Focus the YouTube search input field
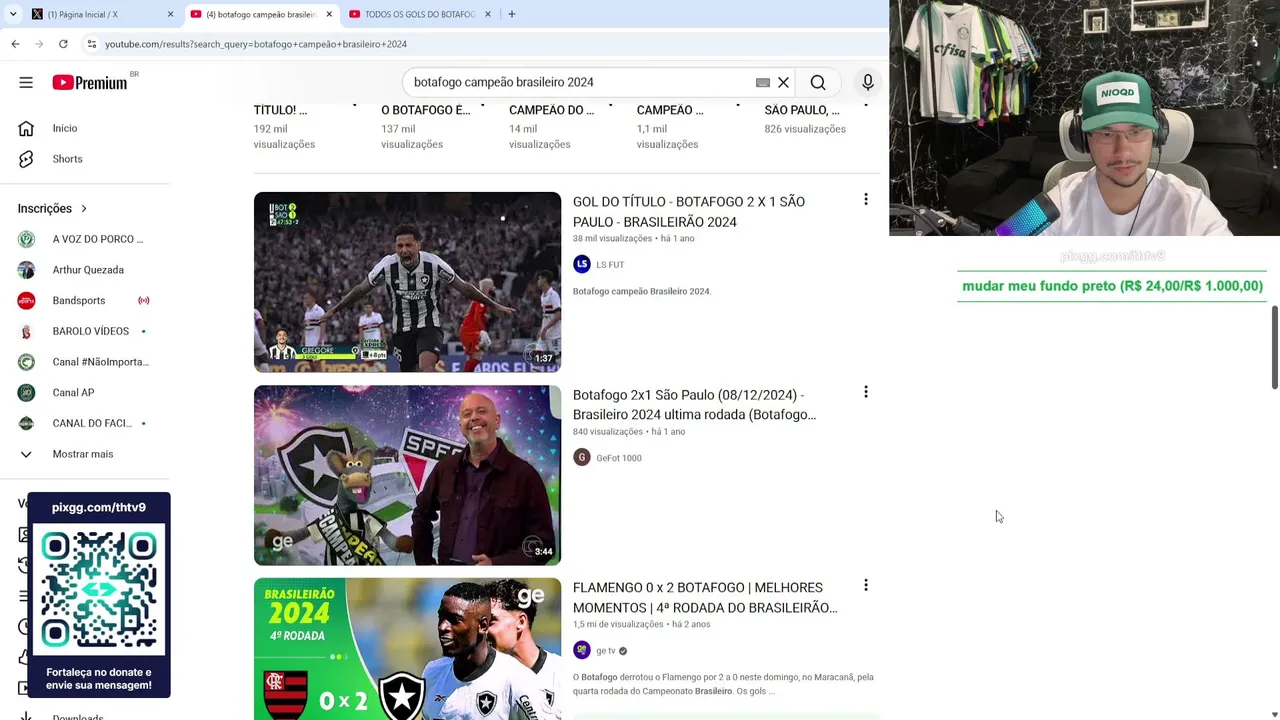This screenshot has width=1280, height=720. pyautogui.click(x=580, y=82)
